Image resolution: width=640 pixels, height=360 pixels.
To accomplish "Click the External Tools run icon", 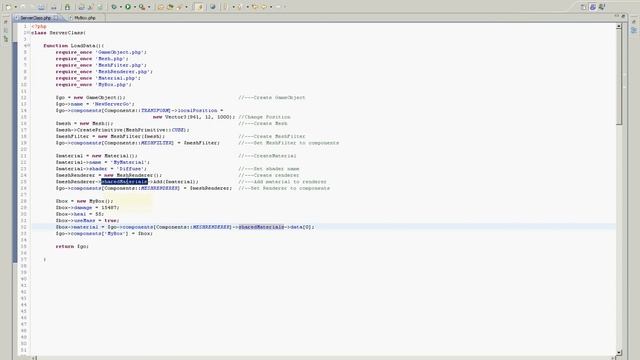I will [x=142, y=7].
